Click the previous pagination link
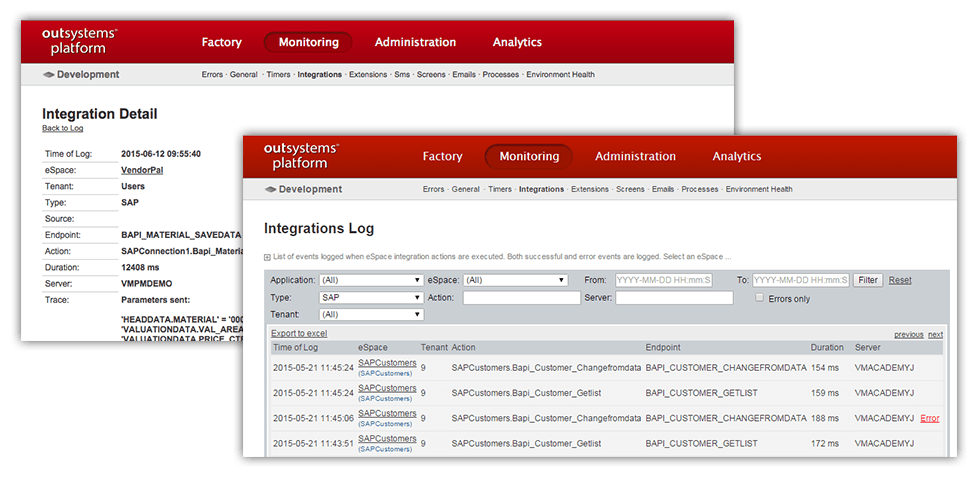The width and height of the screenshot is (980, 479). tap(908, 335)
